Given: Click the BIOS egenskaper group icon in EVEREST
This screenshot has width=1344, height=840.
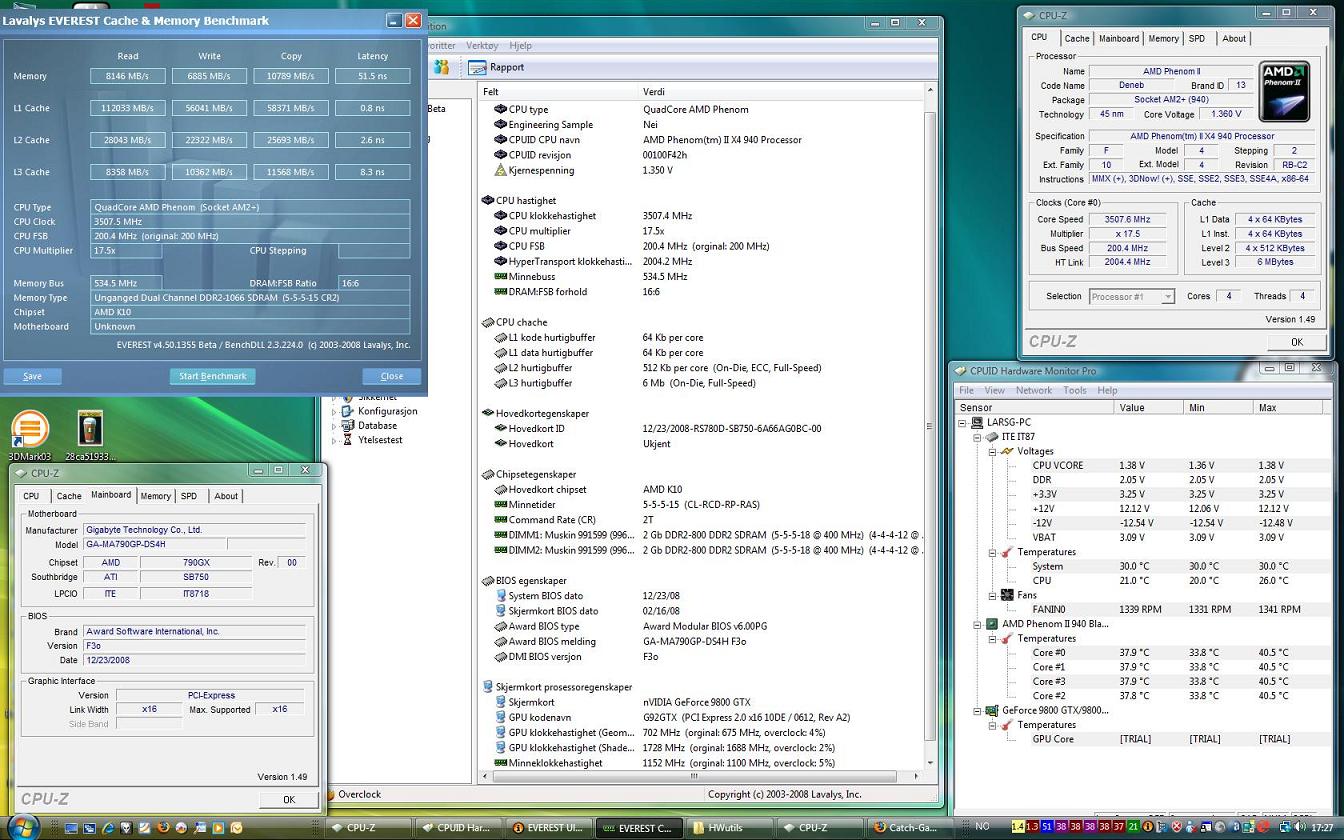Looking at the screenshot, I should pos(488,580).
